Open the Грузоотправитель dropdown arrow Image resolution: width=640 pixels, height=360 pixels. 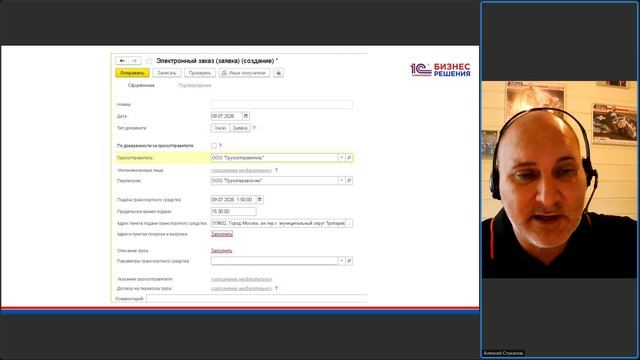click(x=342, y=158)
